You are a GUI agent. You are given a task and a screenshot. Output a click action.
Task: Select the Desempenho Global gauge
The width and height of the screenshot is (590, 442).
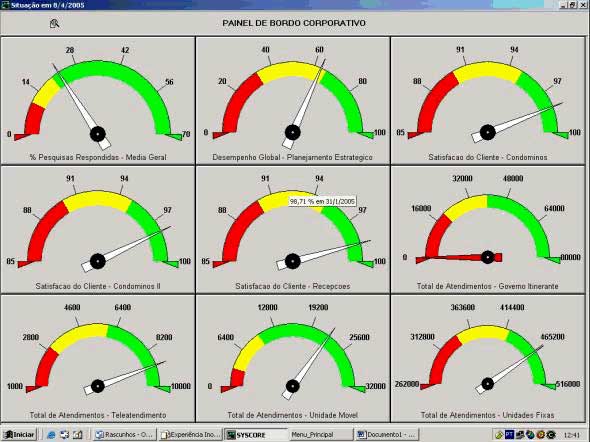(x=293, y=100)
